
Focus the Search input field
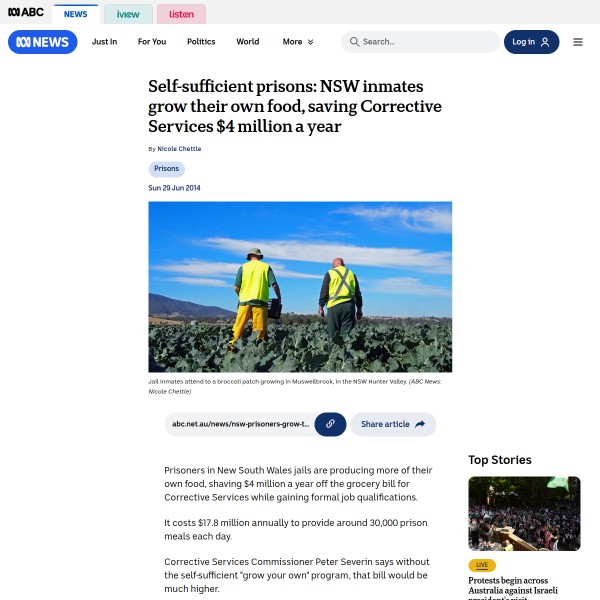pyautogui.click(x=420, y=42)
